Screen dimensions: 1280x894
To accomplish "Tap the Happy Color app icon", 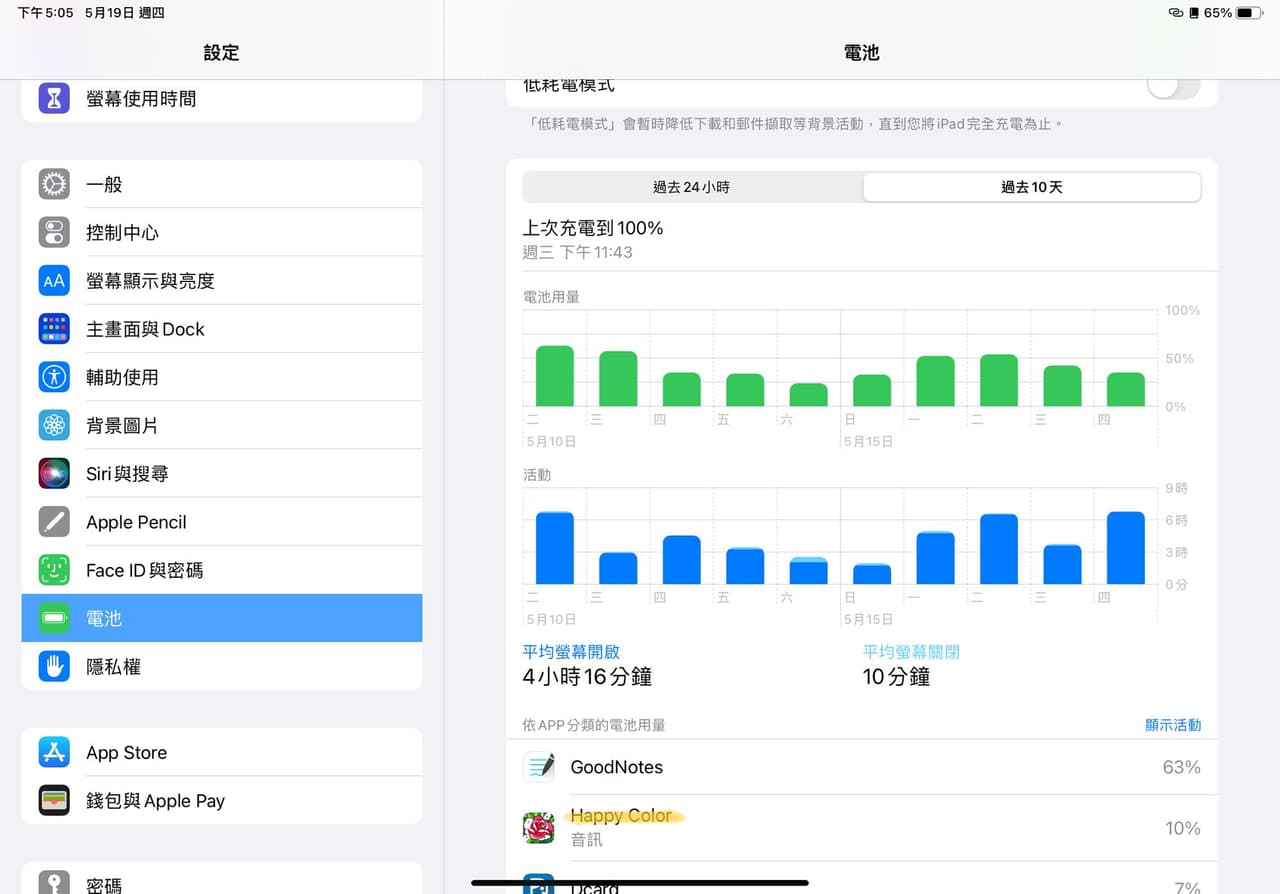I will tap(539, 828).
